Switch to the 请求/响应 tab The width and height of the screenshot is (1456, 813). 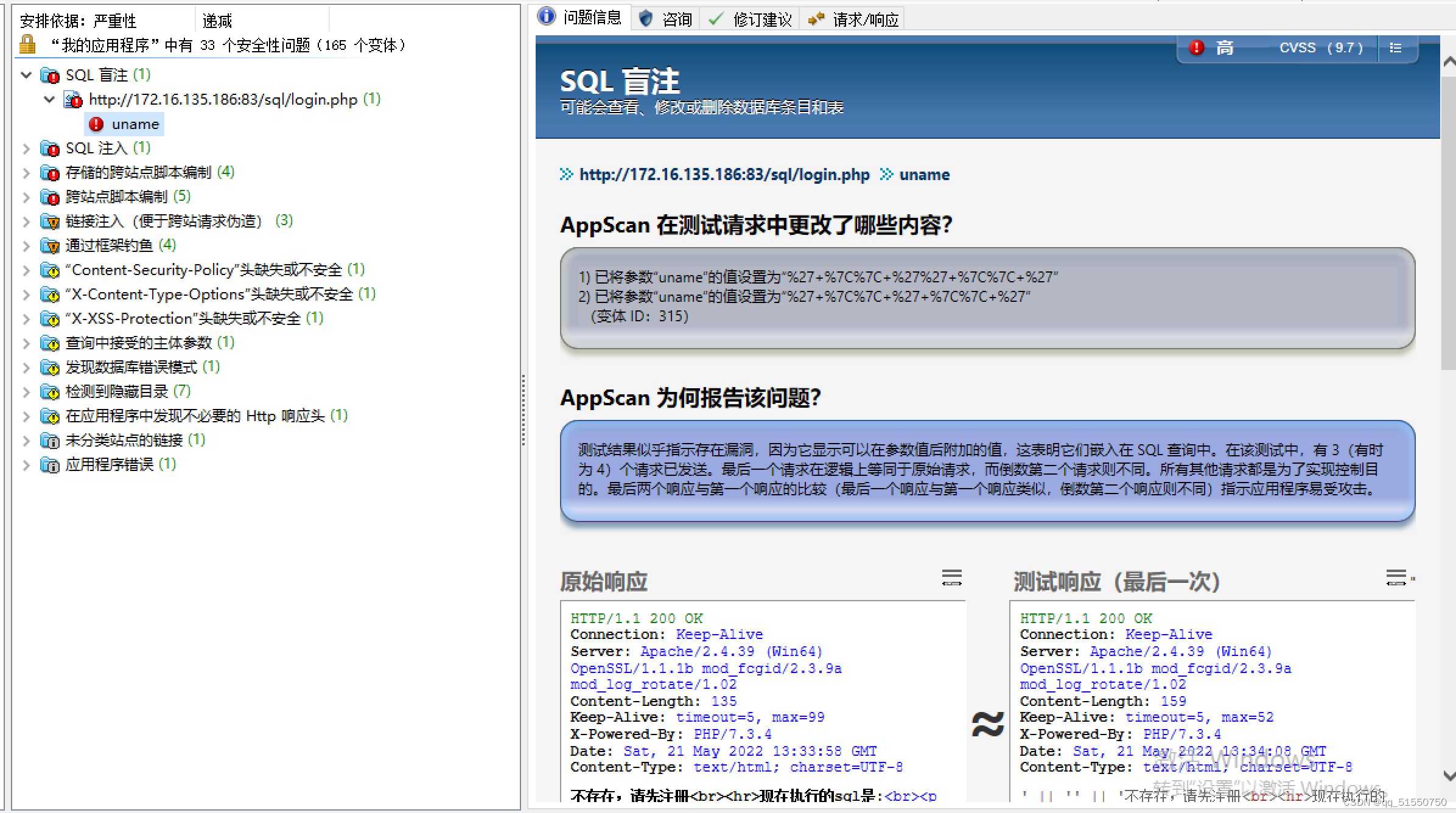[x=852, y=19]
